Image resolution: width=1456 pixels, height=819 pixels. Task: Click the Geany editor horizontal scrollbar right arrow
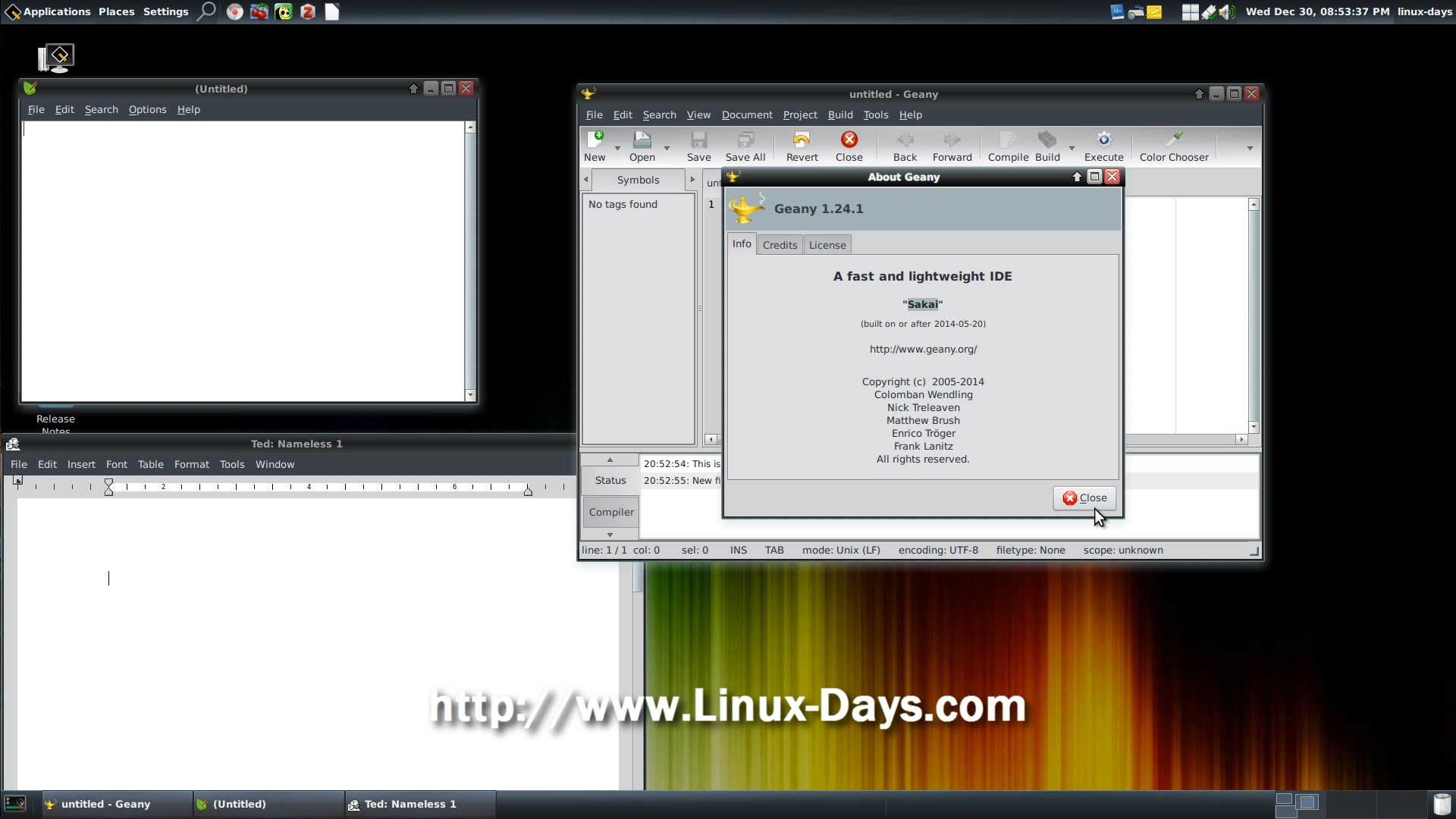[1241, 439]
